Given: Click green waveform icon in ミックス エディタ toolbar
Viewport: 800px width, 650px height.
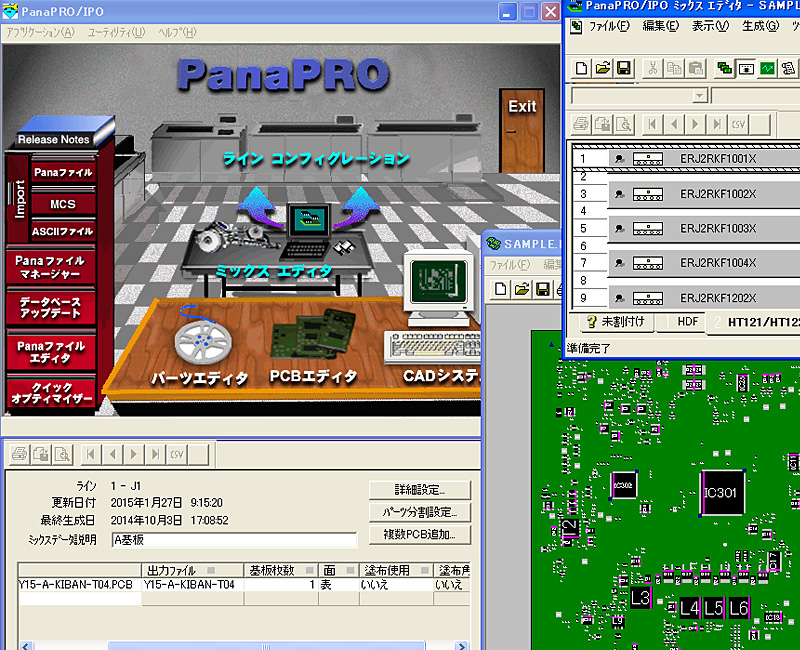Looking at the screenshot, I should pos(767,68).
